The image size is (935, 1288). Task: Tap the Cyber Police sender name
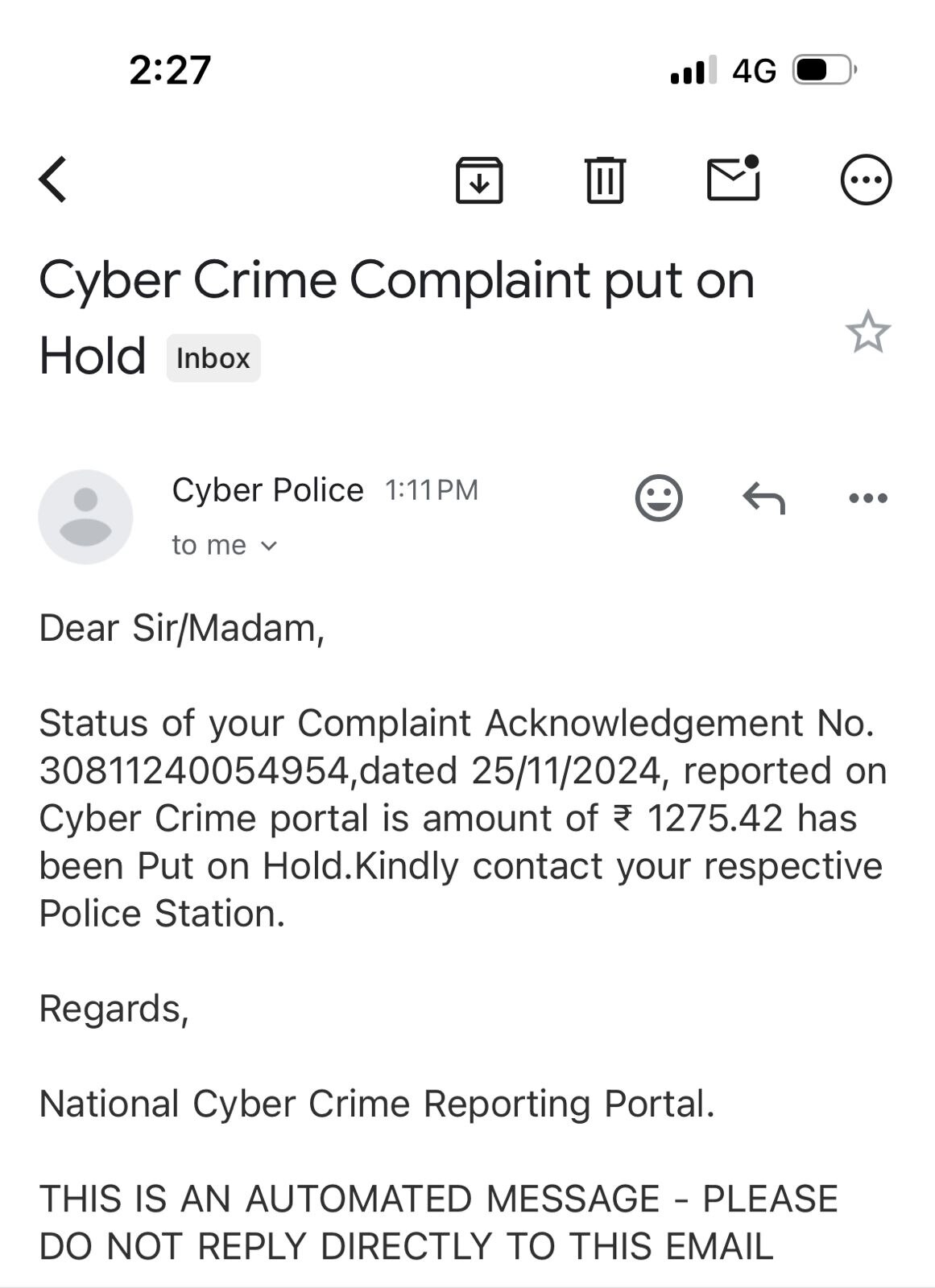click(267, 489)
